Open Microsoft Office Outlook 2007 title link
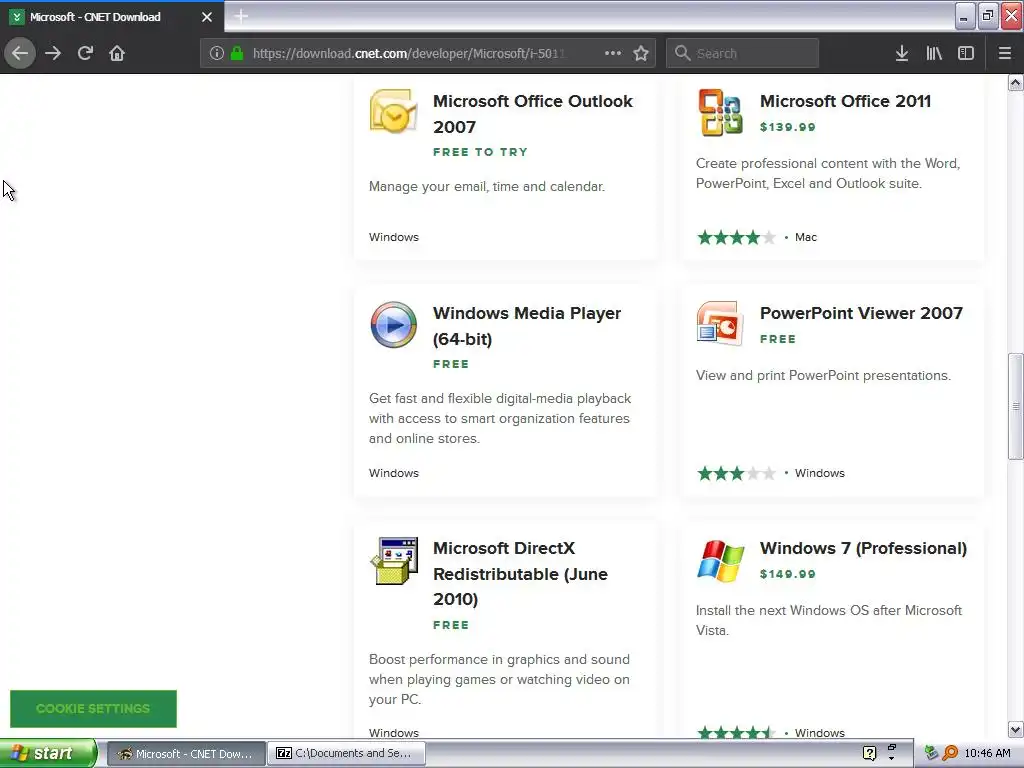 coord(532,114)
